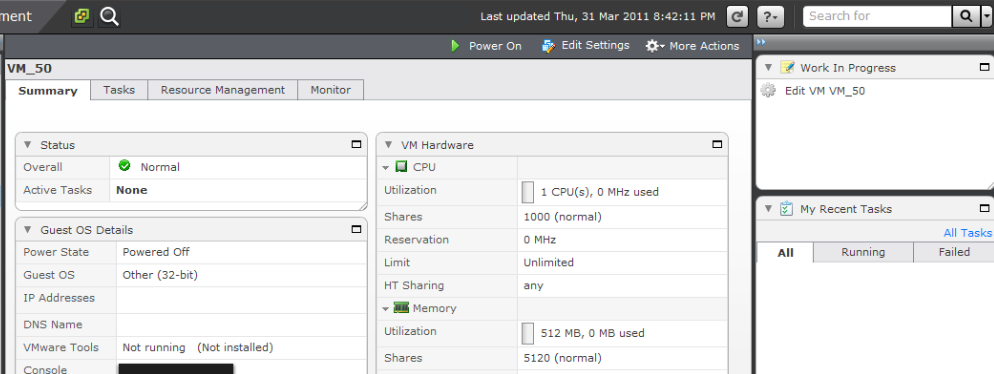This screenshot has height=374, width=994.
Task: Collapse the right sidebar with double-arrow icon
Action: point(761,42)
